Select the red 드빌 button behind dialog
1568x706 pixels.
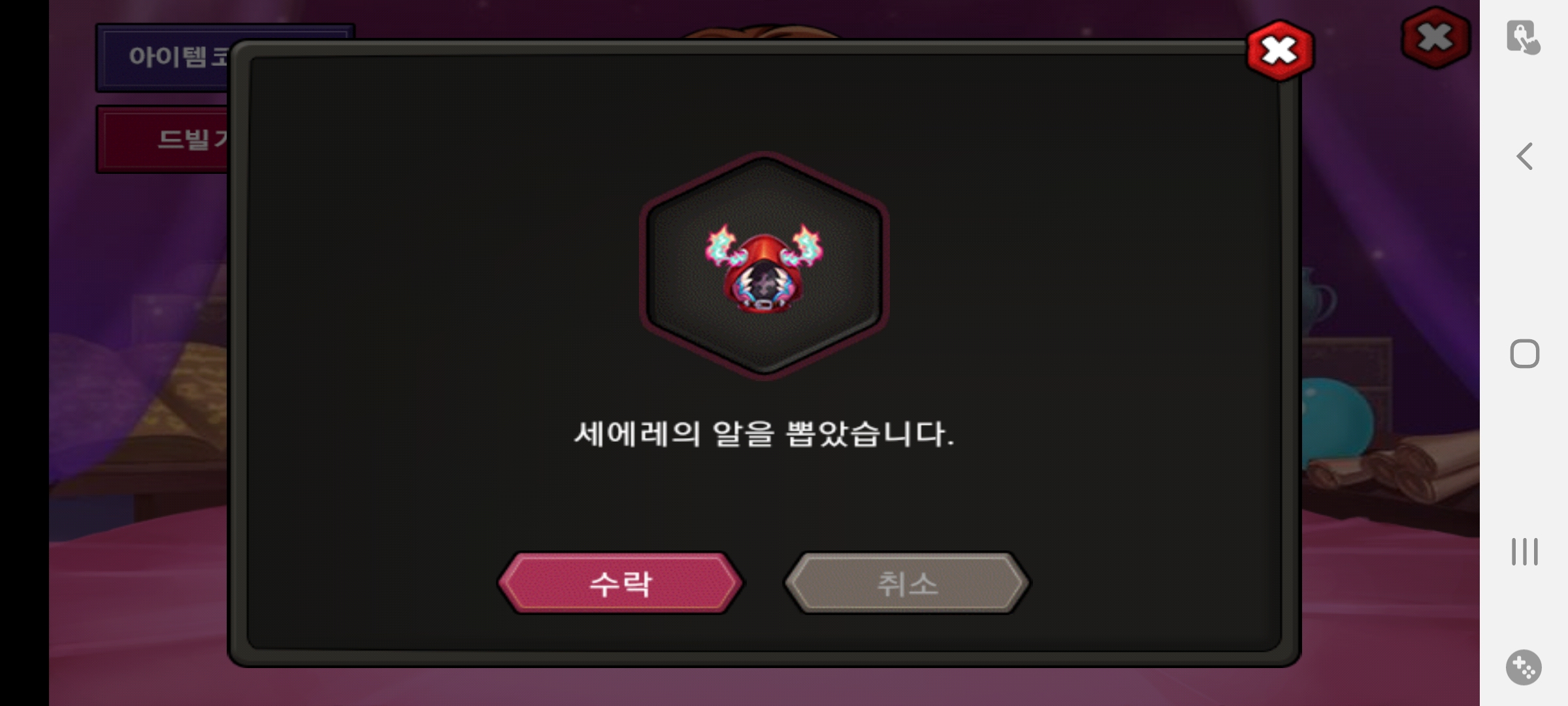[163, 139]
